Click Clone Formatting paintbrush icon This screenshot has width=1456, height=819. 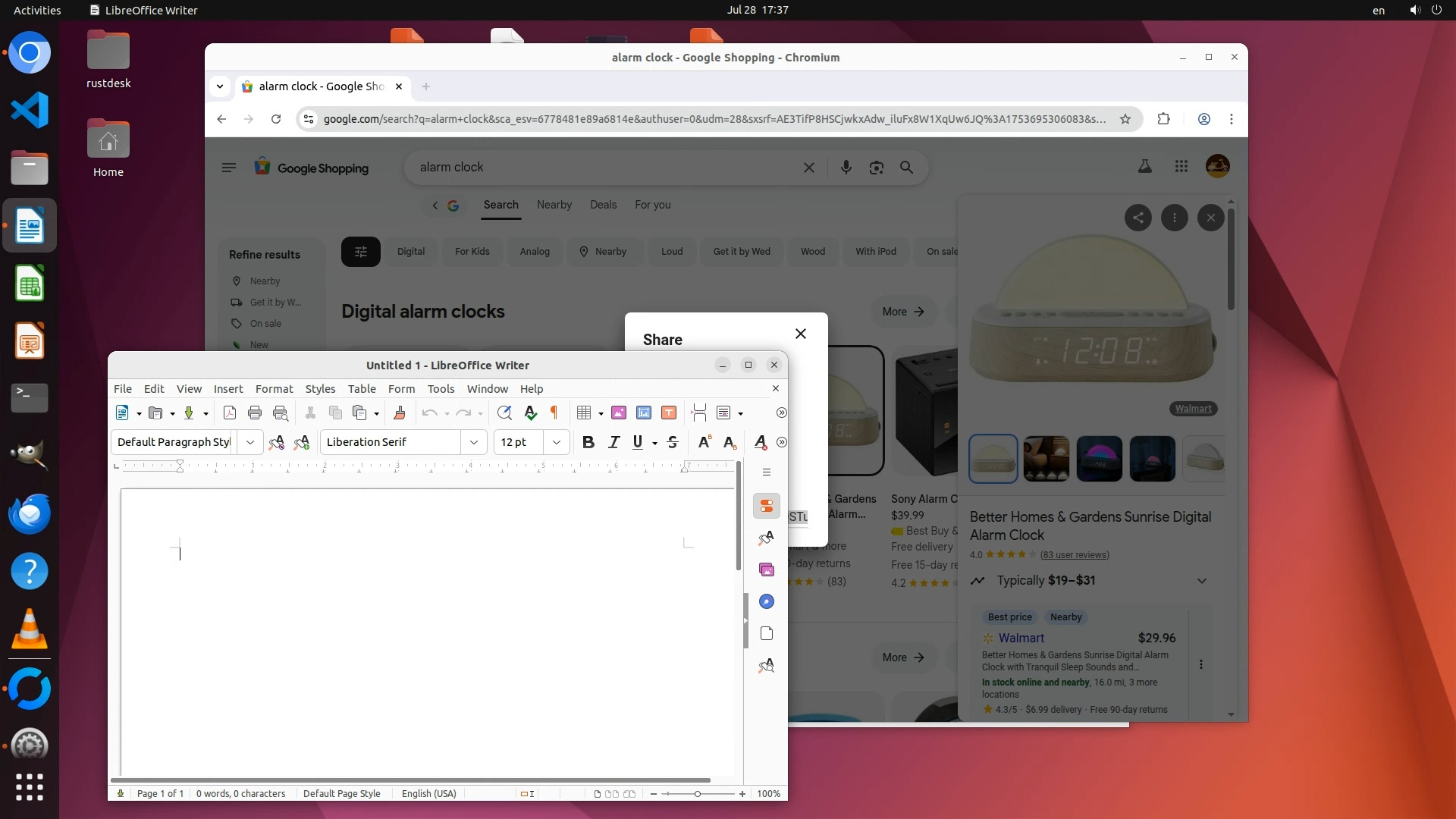pyautogui.click(x=400, y=413)
